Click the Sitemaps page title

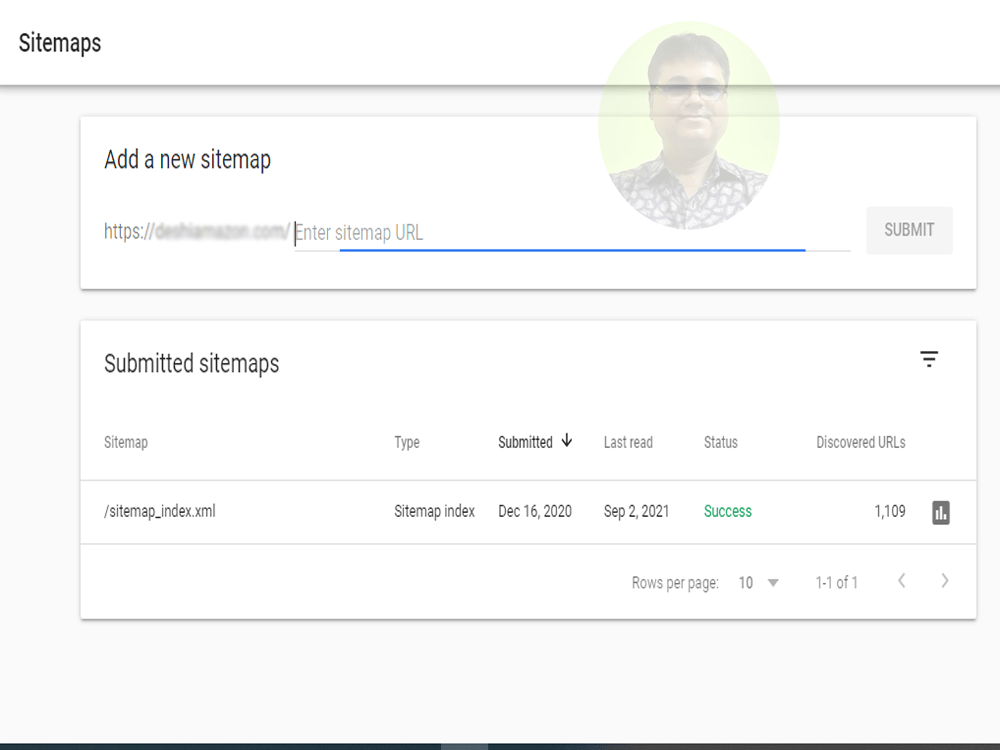tap(60, 43)
